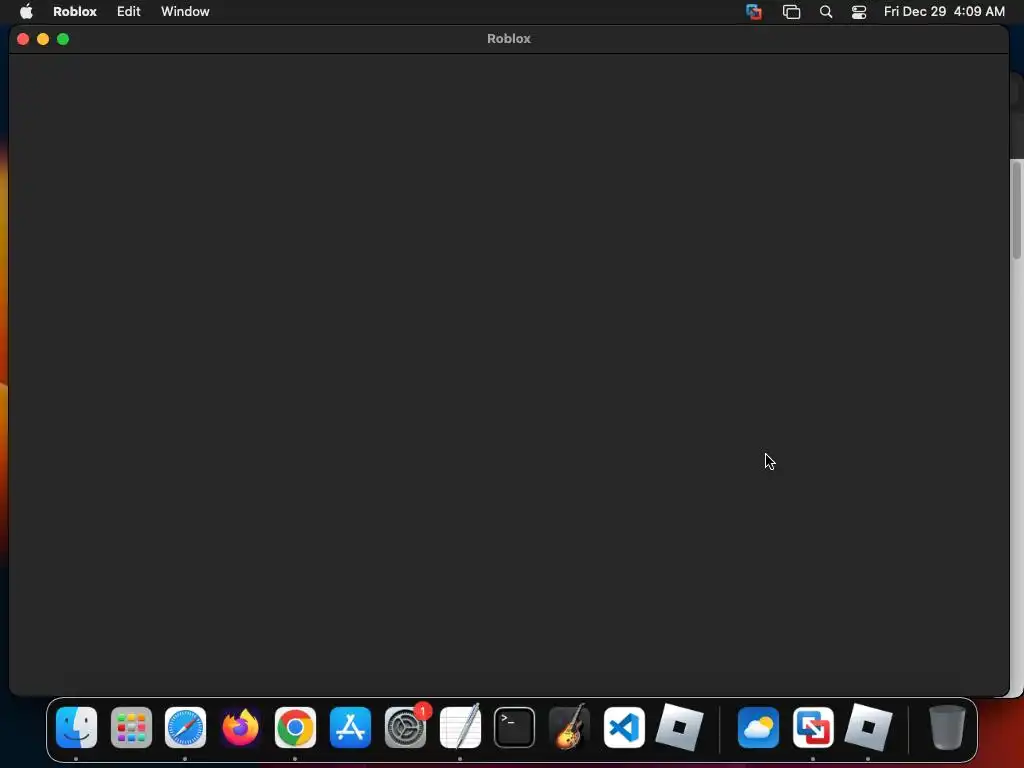Open TextEdit from the Dock

click(460, 727)
